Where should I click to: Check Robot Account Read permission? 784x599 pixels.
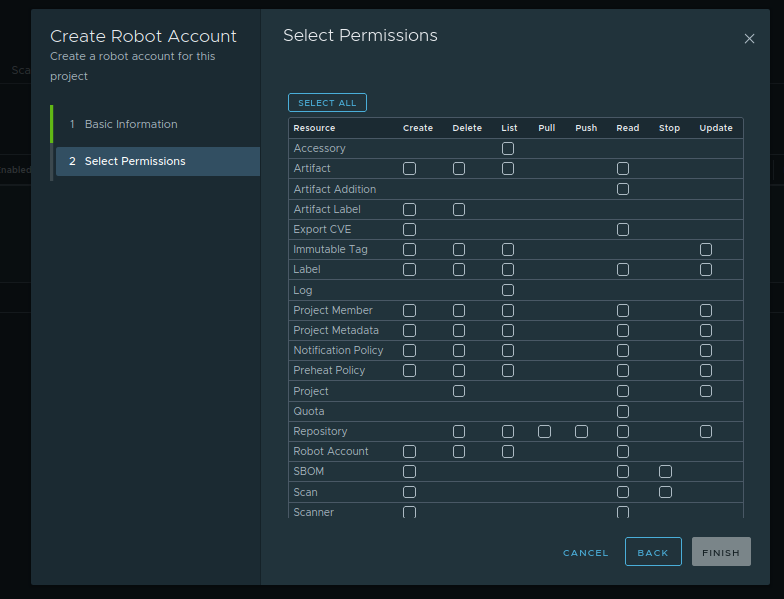coord(623,452)
